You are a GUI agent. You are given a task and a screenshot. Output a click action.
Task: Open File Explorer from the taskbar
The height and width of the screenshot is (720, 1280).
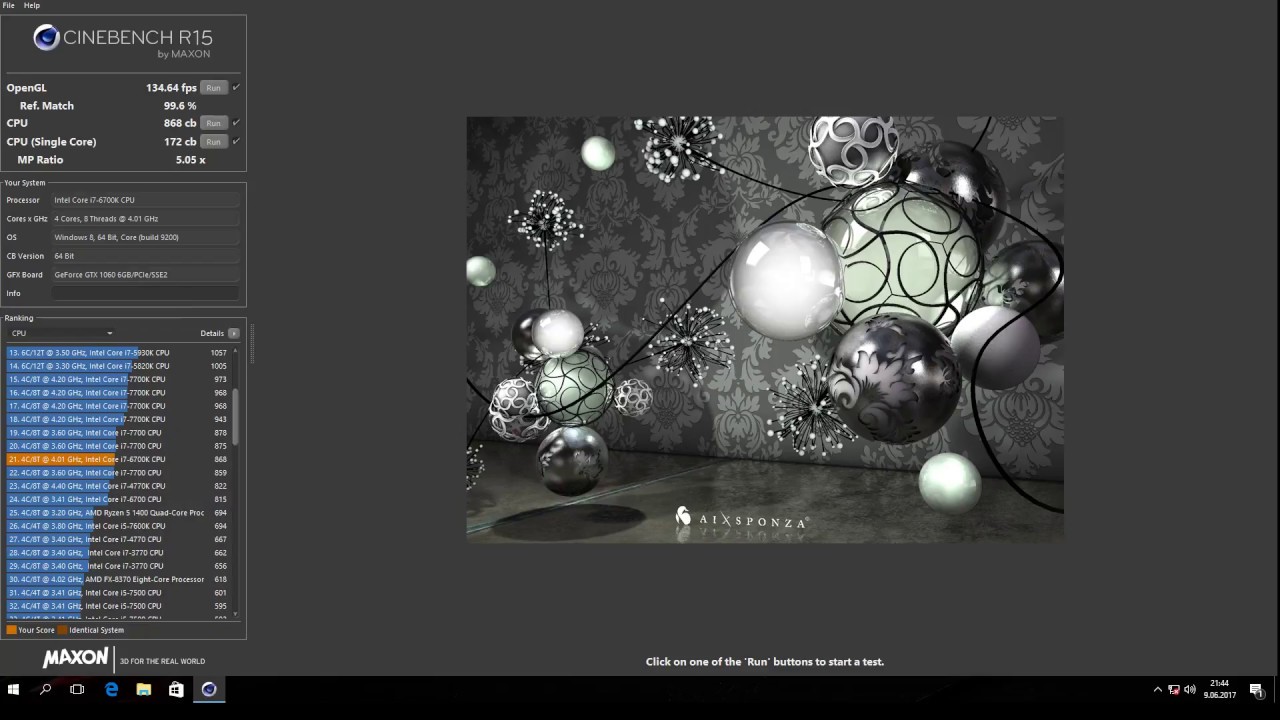(143, 689)
